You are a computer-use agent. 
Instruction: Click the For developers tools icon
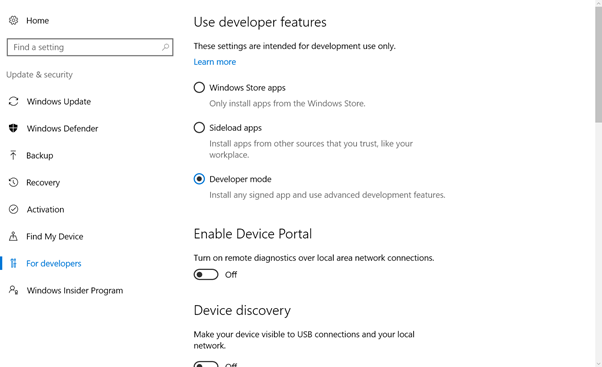(13, 263)
